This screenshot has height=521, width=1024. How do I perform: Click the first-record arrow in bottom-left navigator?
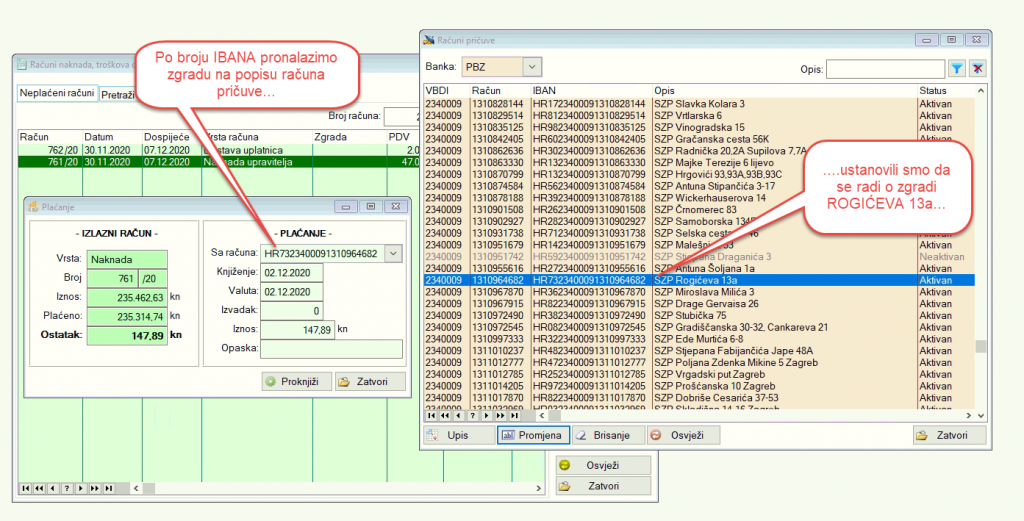[25, 488]
